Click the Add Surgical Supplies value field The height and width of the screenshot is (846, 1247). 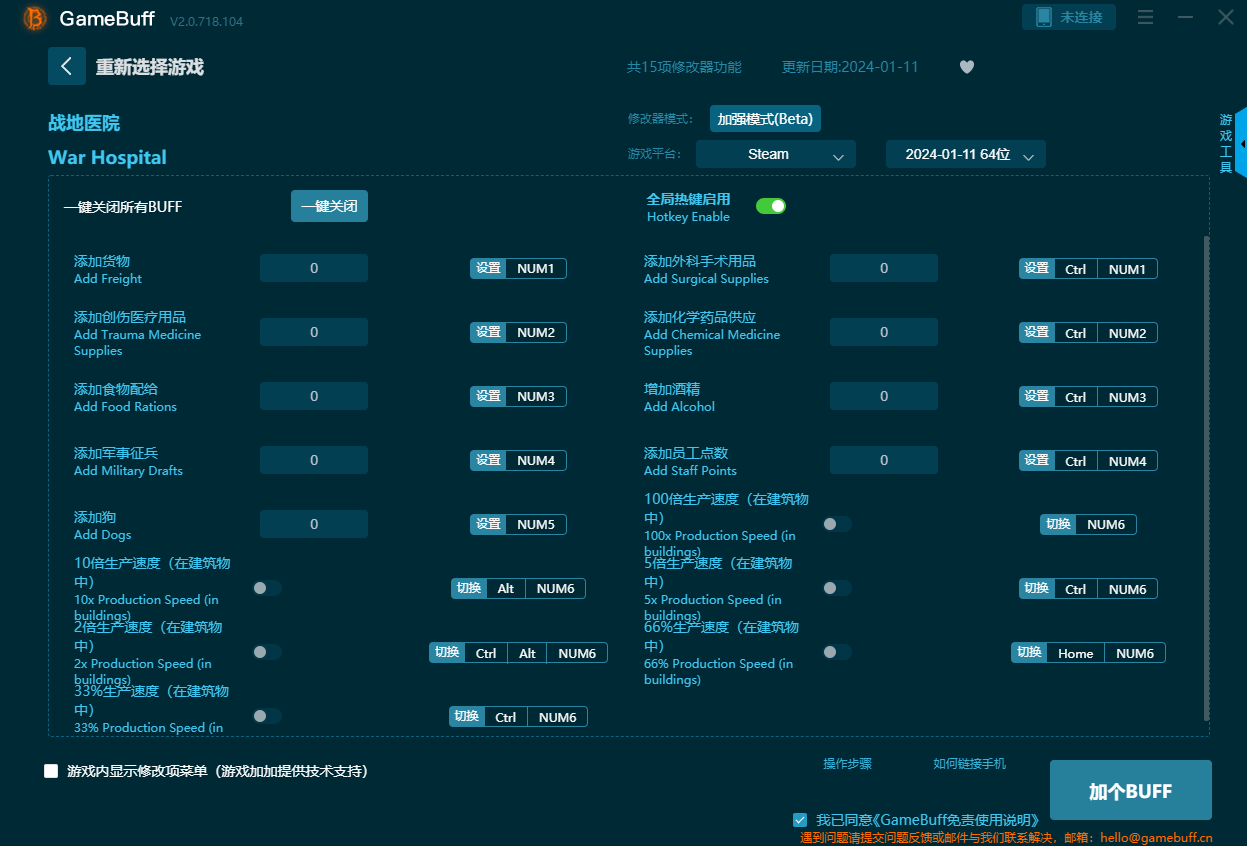point(884,268)
